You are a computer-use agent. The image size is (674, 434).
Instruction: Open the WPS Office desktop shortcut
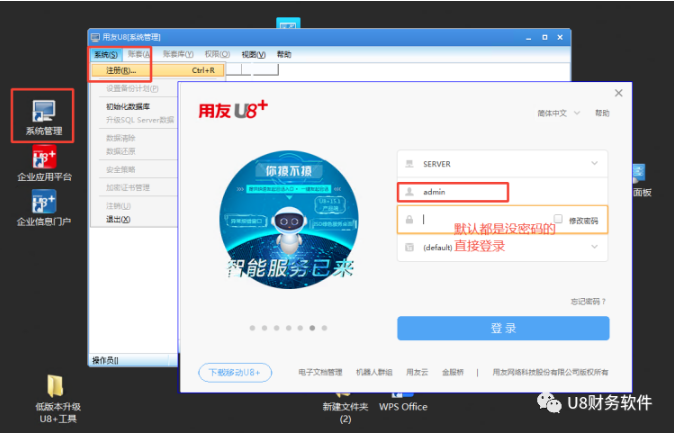tap(403, 401)
